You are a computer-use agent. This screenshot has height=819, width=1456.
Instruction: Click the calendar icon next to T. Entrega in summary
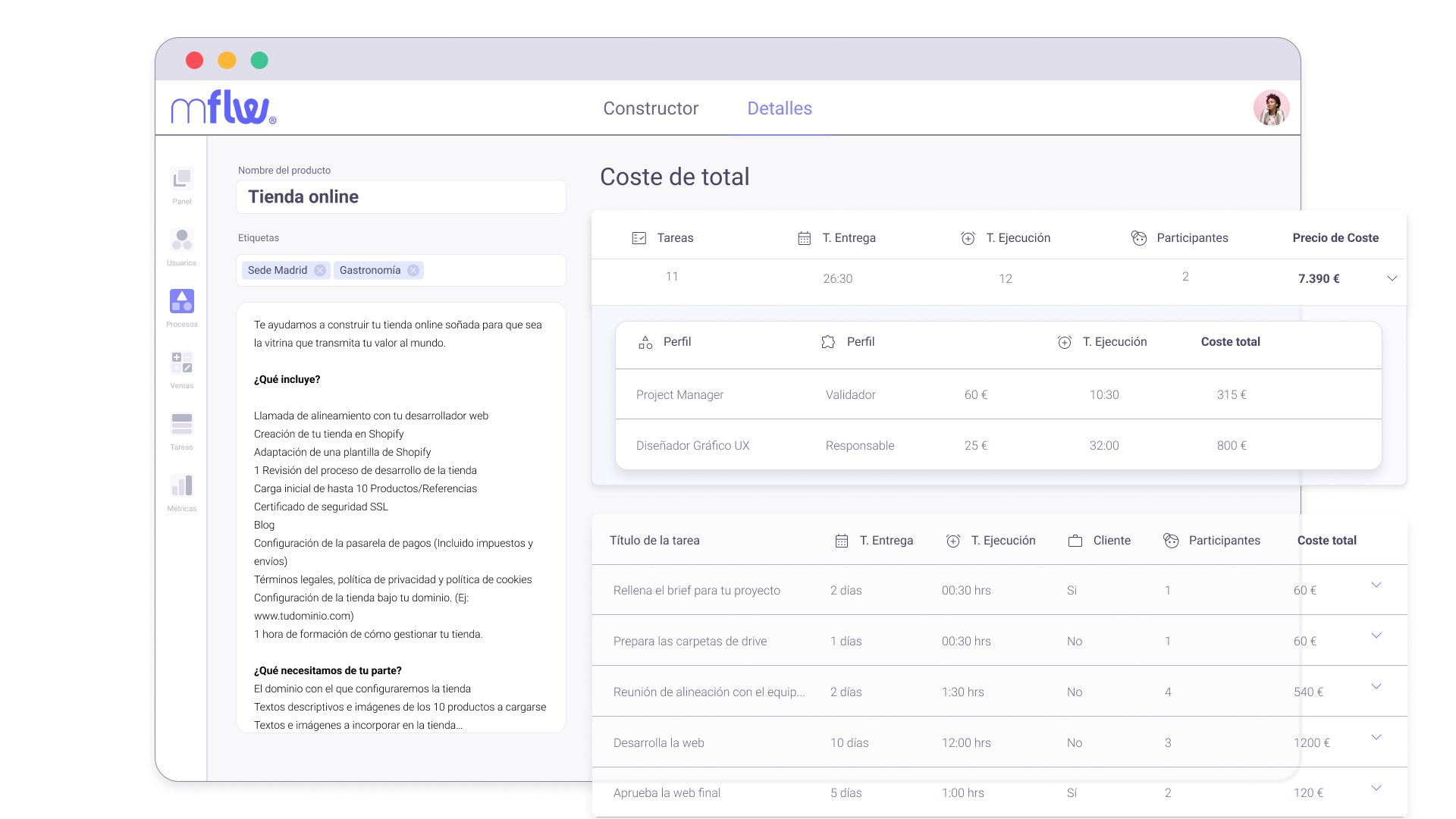(x=805, y=238)
